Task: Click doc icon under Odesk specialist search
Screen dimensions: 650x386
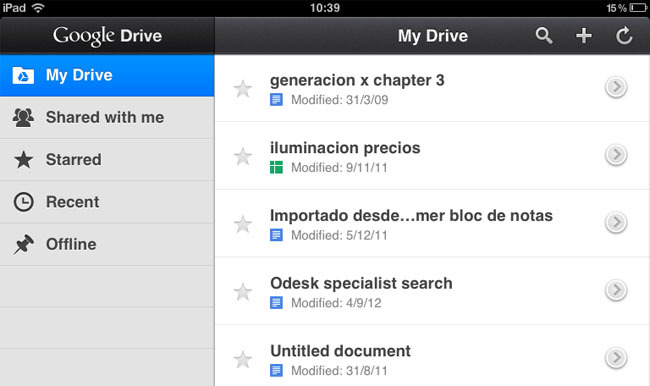Action: [276, 303]
